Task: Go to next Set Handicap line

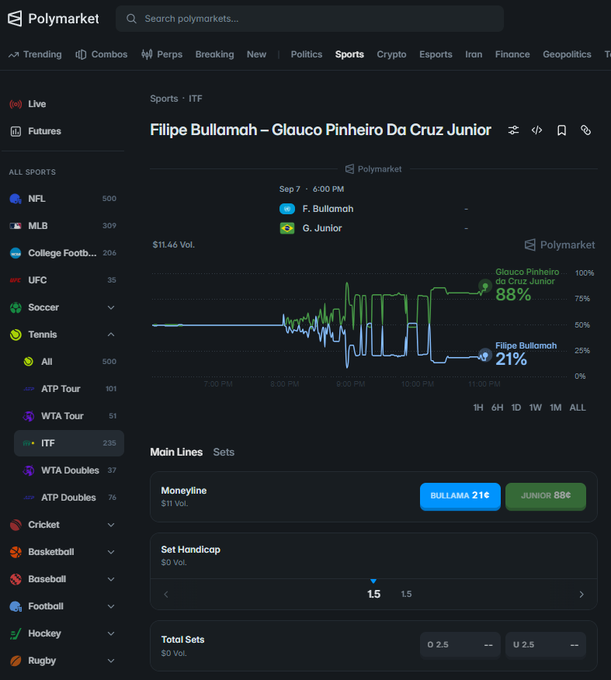Action: click(582, 595)
